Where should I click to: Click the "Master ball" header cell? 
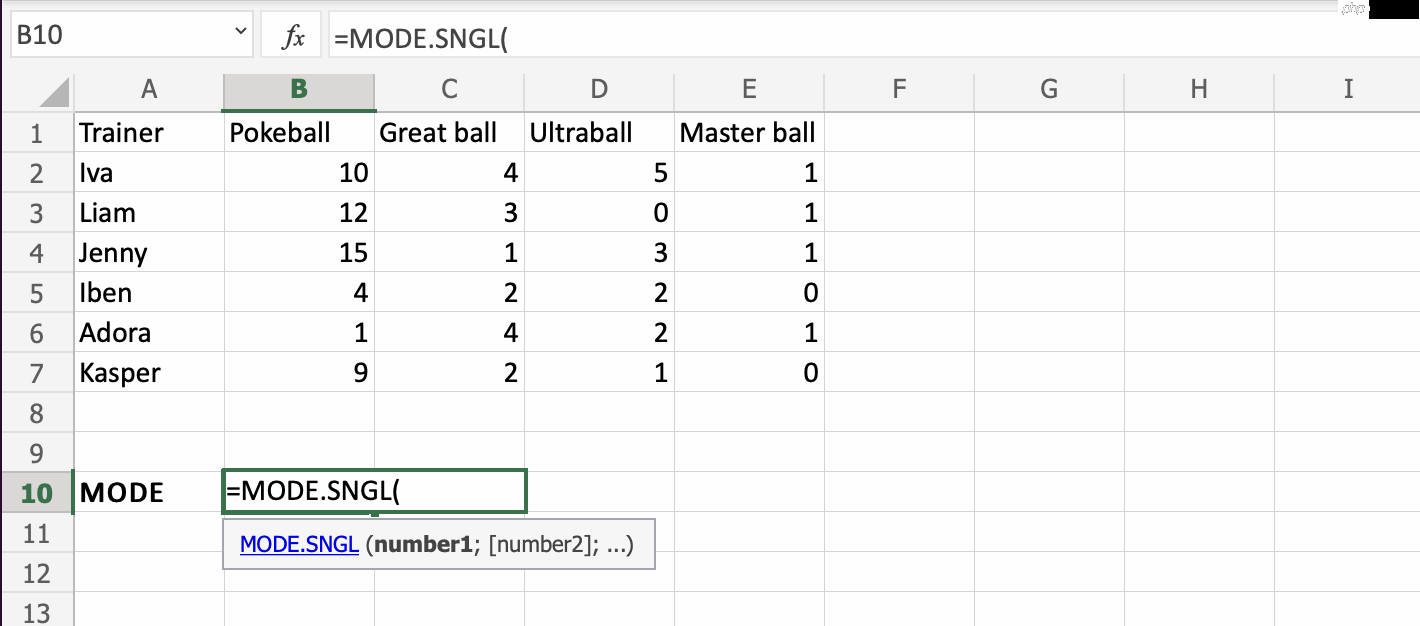(749, 132)
